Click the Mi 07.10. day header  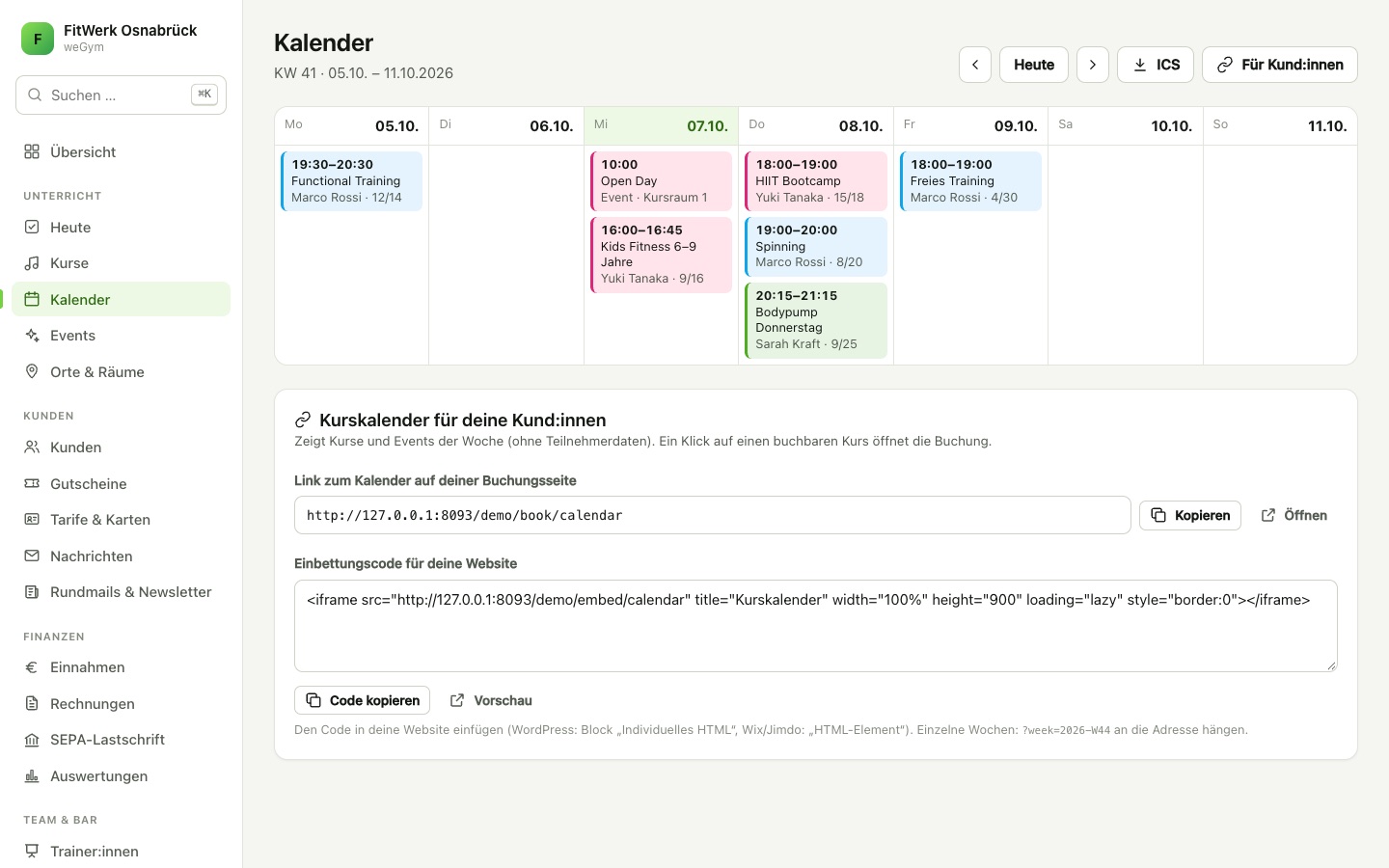[x=661, y=125]
